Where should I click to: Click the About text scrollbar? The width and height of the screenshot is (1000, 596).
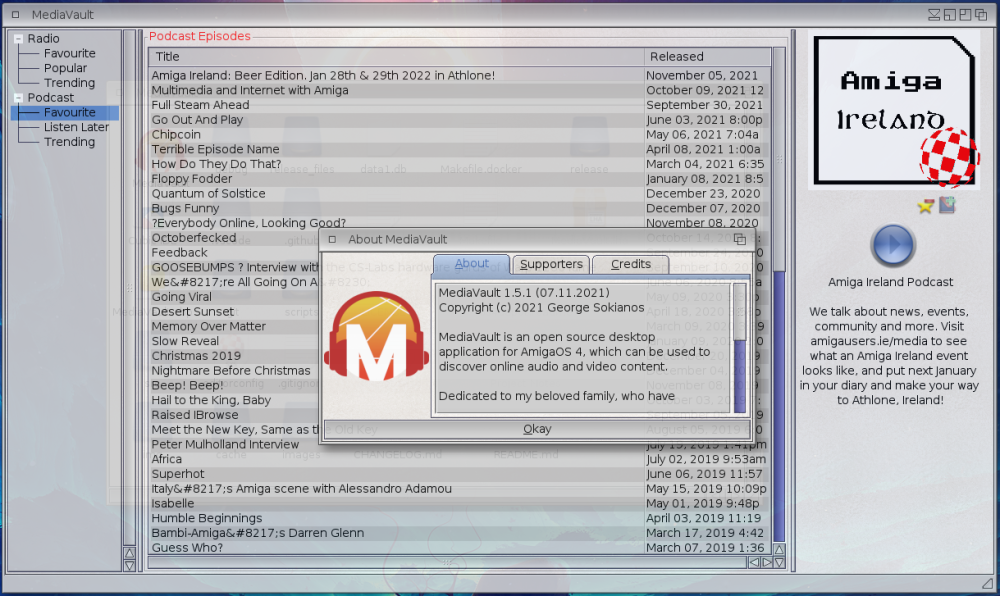coord(739,349)
